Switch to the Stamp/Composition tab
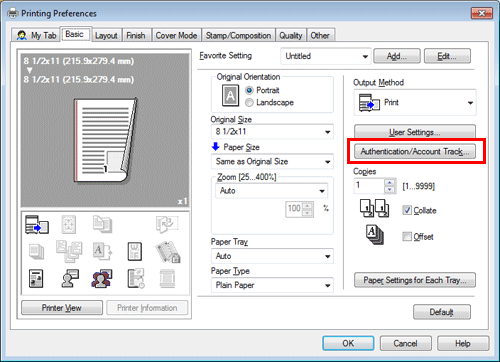 coord(238,35)
